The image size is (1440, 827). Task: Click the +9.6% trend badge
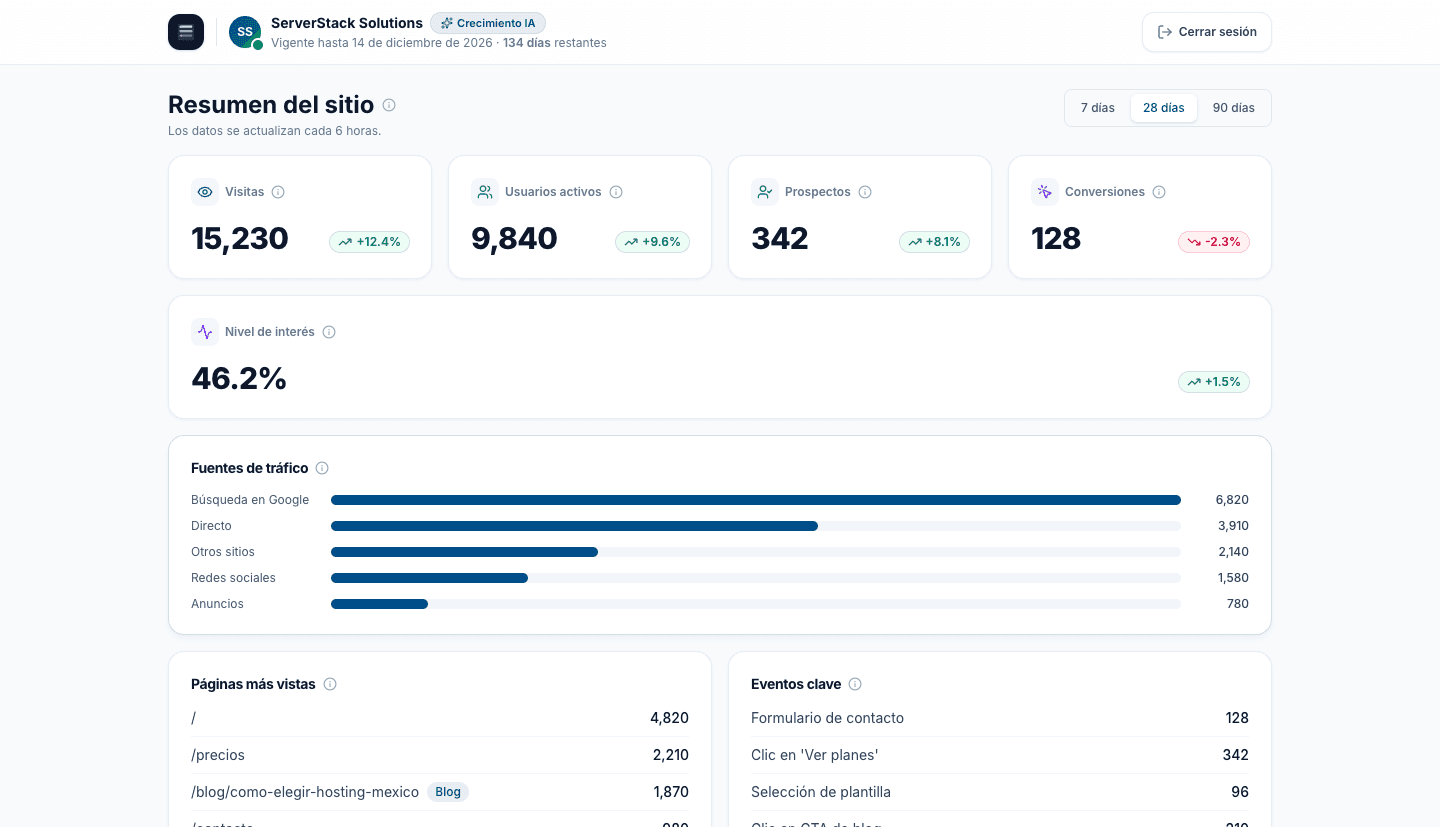tap(652, 242)
